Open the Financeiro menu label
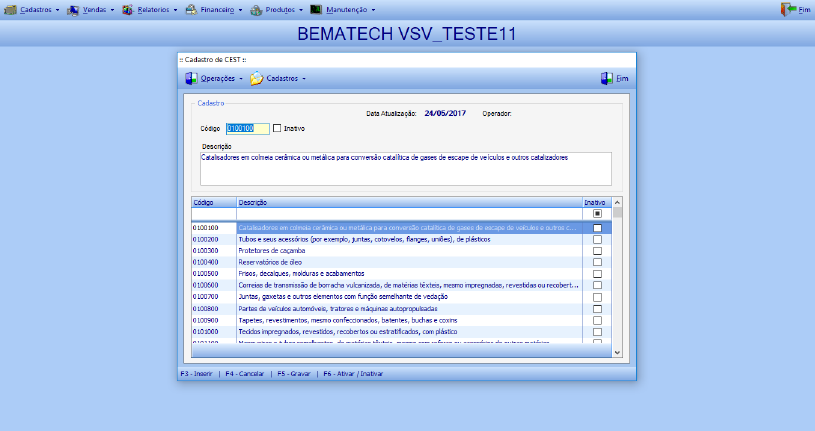Viewport: 815px width, 431px height. pyautogui.click(x=217, y=10)
